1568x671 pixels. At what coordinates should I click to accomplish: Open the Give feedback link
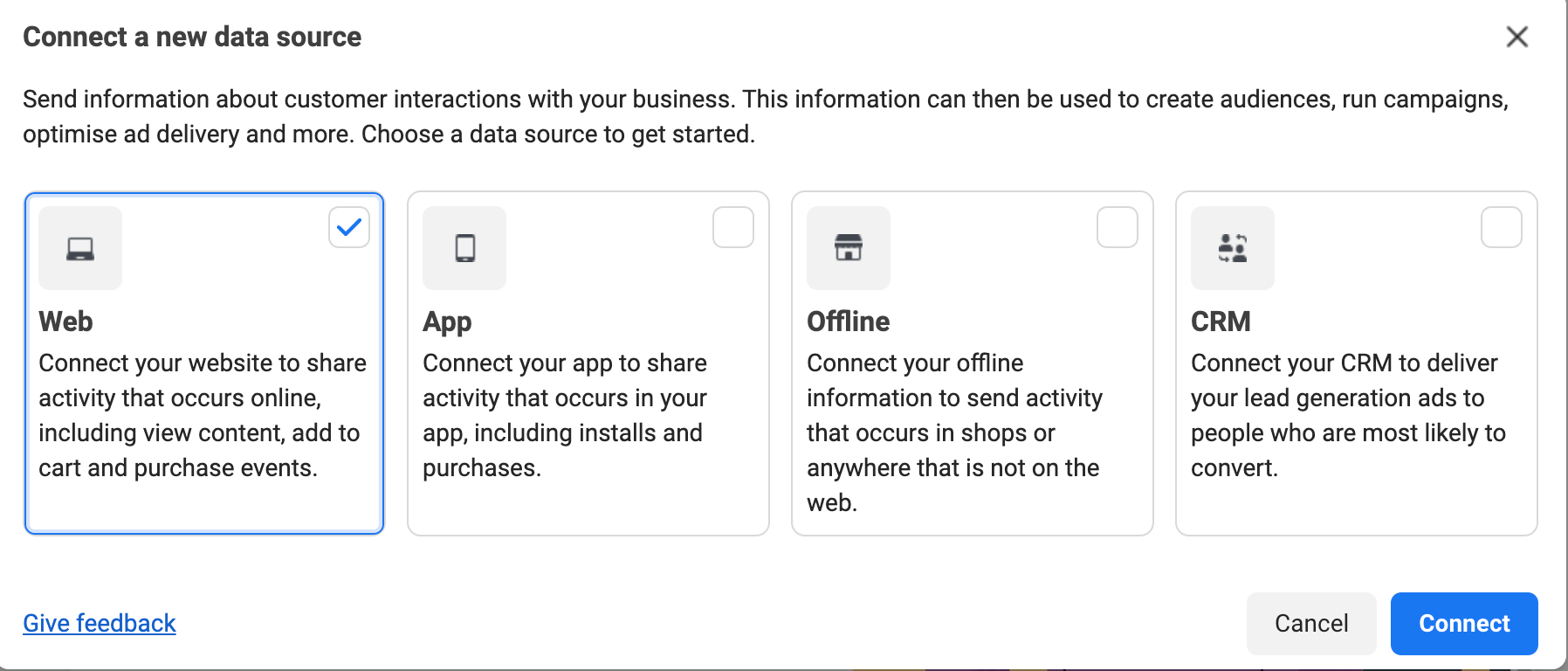coord(100,623)
